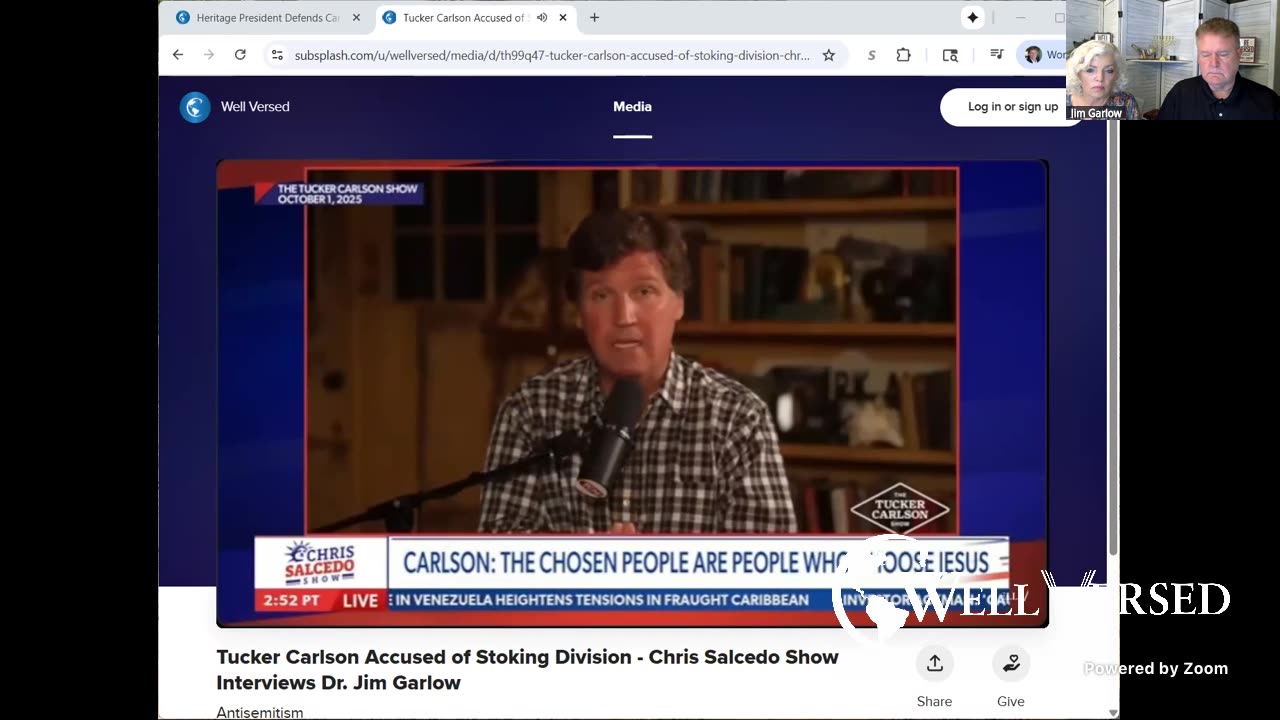Close the Tucker Carlson Accused tab
1280x720 pixels.
point(563,18)
